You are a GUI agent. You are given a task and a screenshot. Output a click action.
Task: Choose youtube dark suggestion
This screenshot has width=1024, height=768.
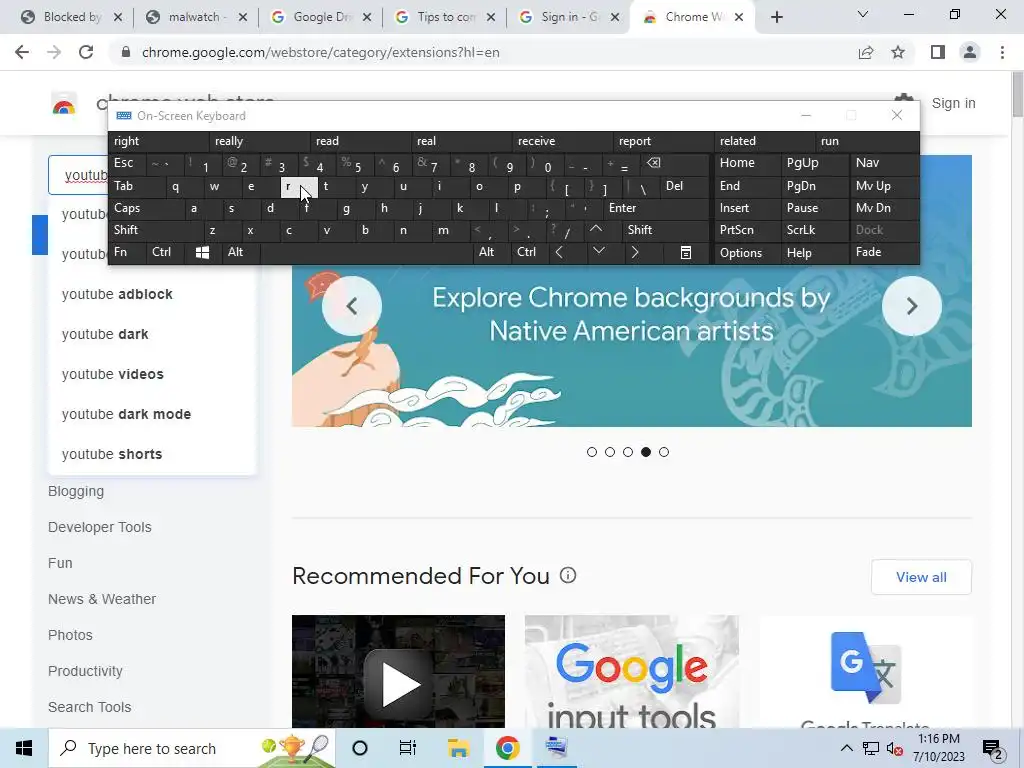[152, 334]
